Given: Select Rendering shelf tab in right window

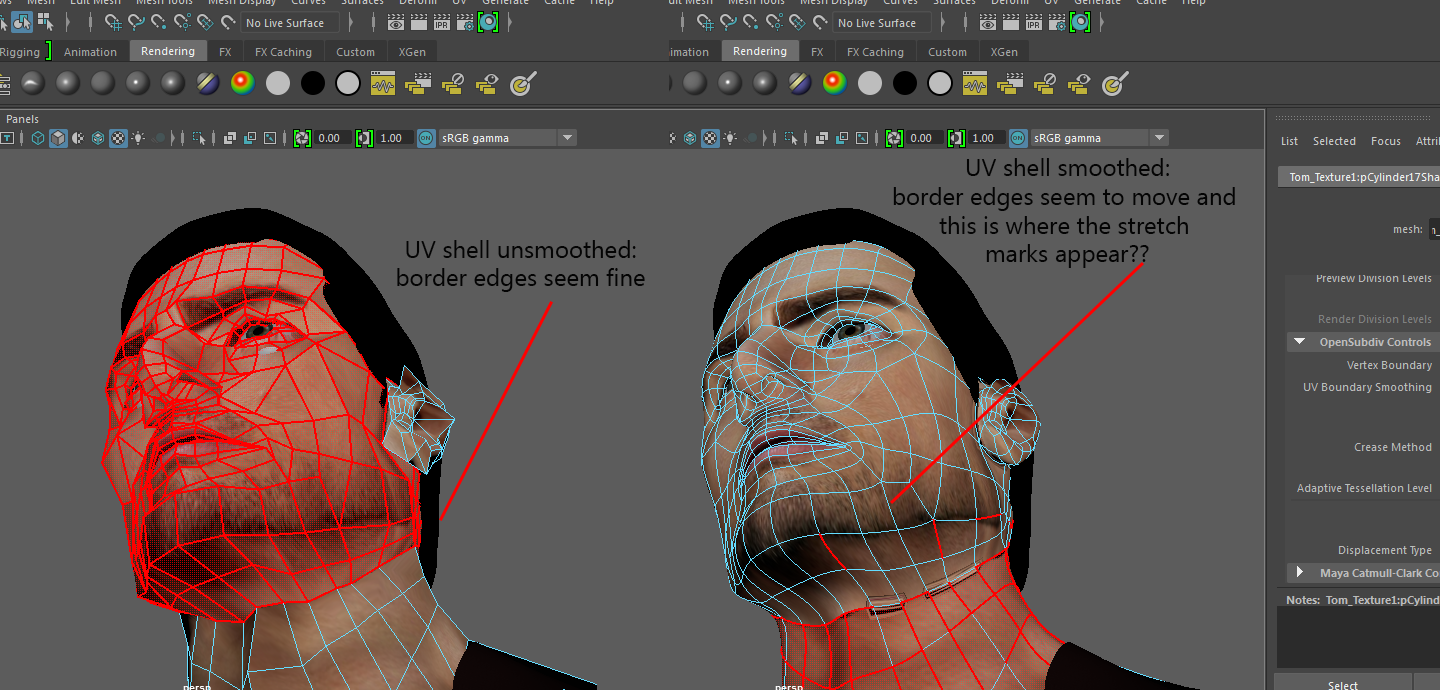Looking at the screenshot, I should [759, 51].
